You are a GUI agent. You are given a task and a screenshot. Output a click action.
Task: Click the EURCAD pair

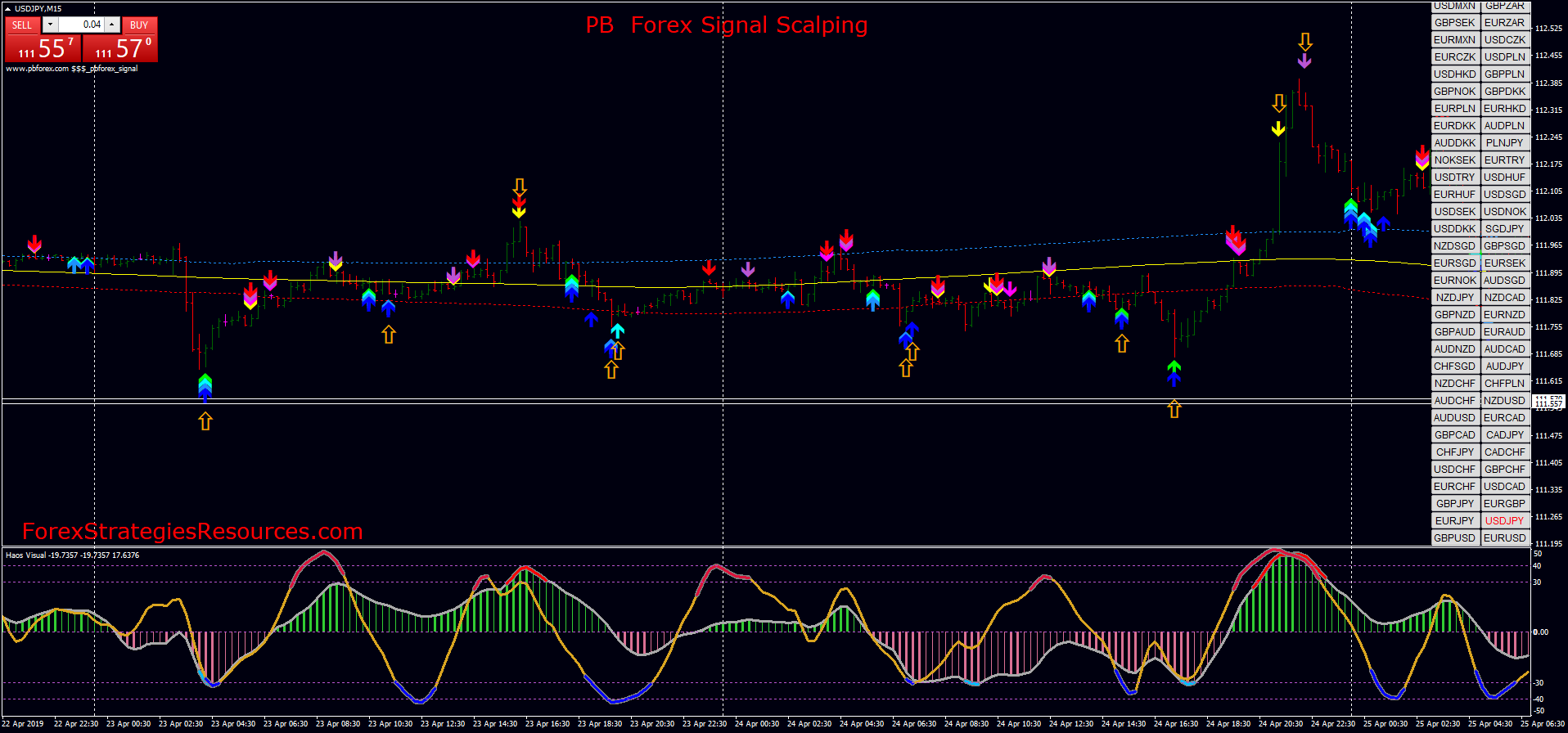tap(1505, 417)
